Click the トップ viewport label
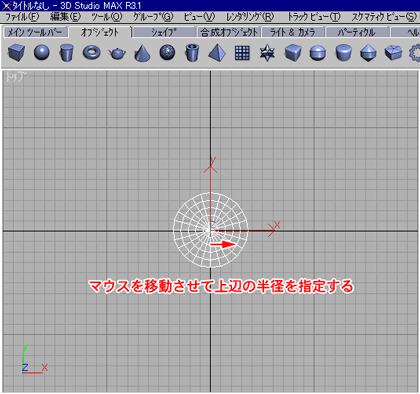Screen dimensions: 420x394 tap(15, 77)
